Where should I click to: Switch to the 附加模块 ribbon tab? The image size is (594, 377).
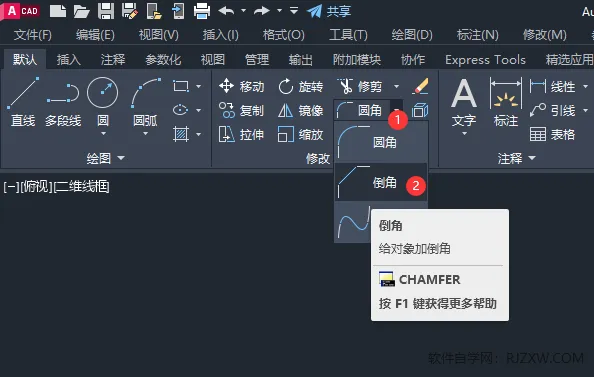pos(356,59)
